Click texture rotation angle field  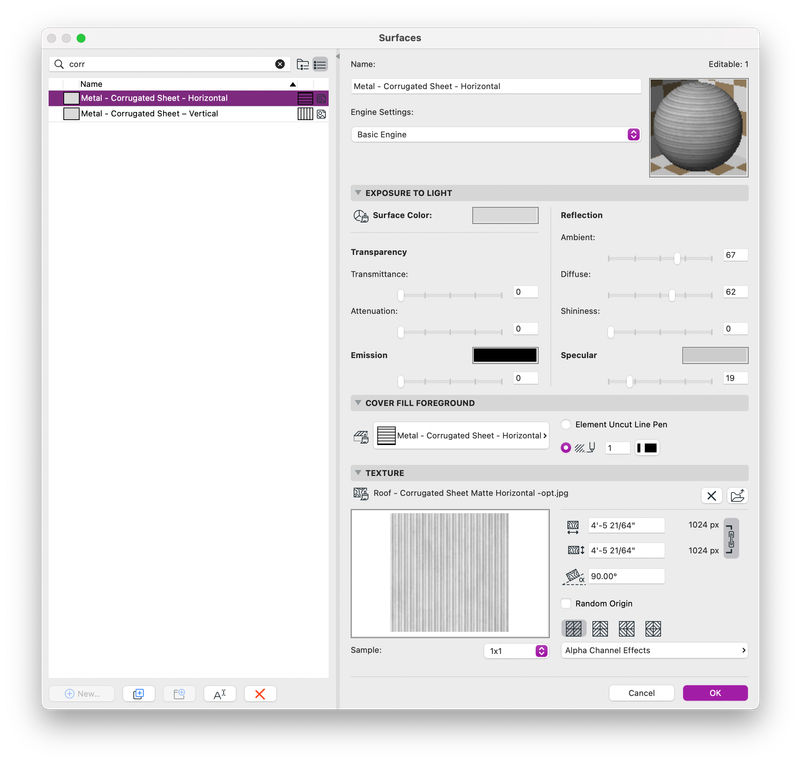click(626, 577)
